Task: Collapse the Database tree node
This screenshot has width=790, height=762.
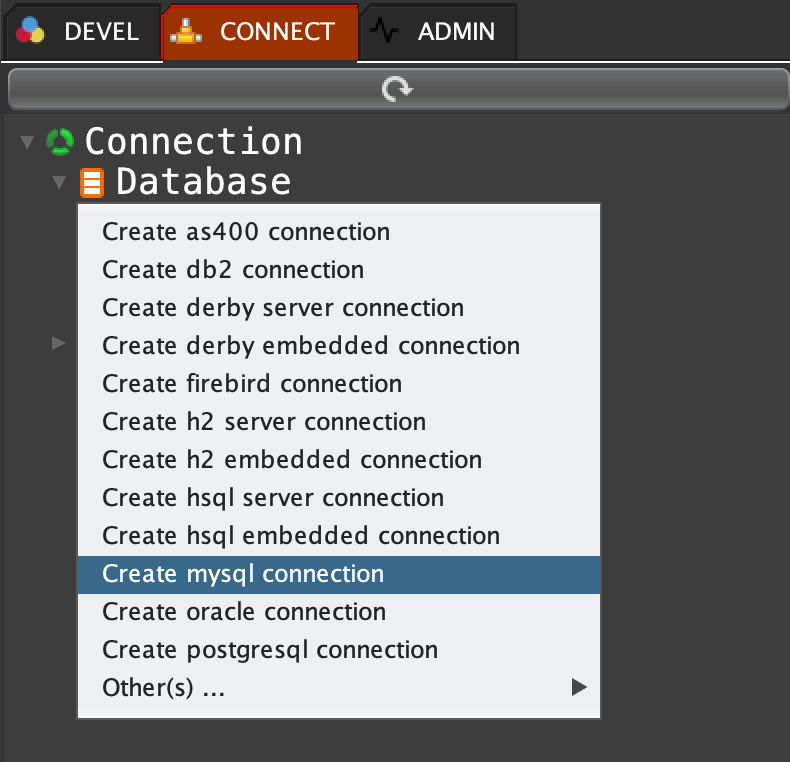Action: pos(59,183)
